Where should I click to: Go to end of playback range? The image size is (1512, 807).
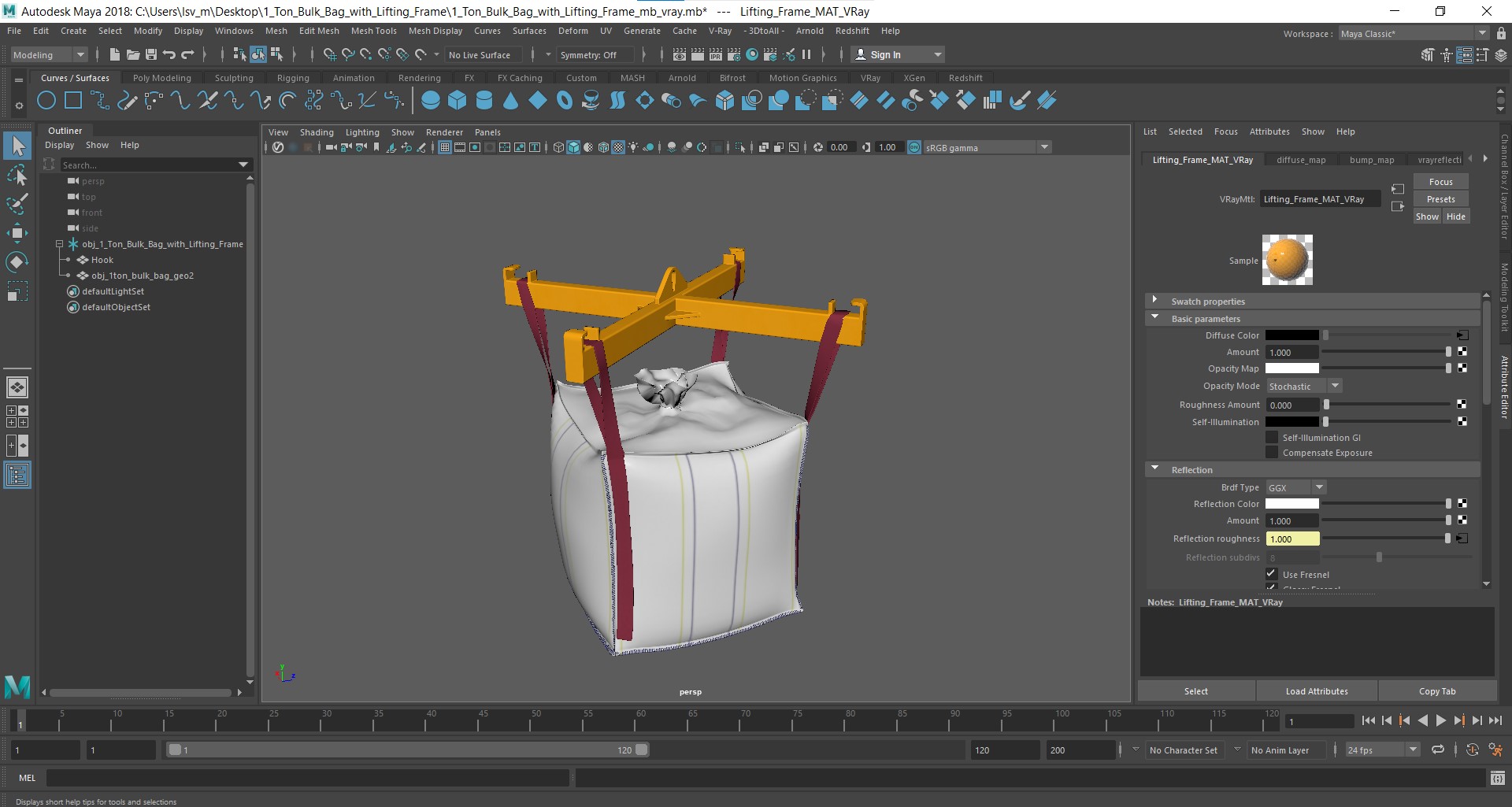tap(1495, 720)
